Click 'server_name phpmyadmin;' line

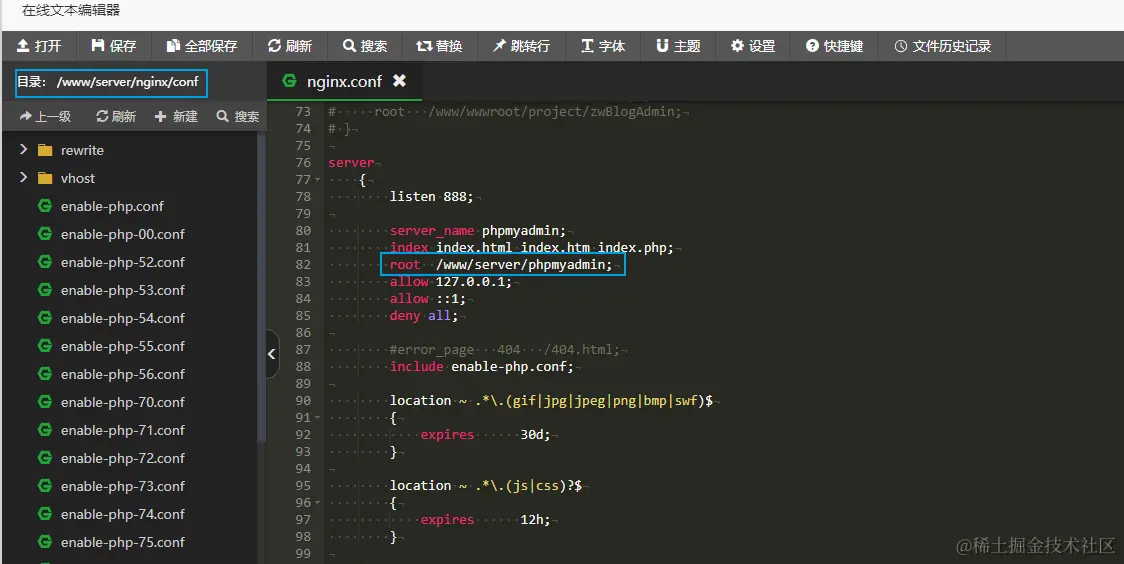pos(478,231)
